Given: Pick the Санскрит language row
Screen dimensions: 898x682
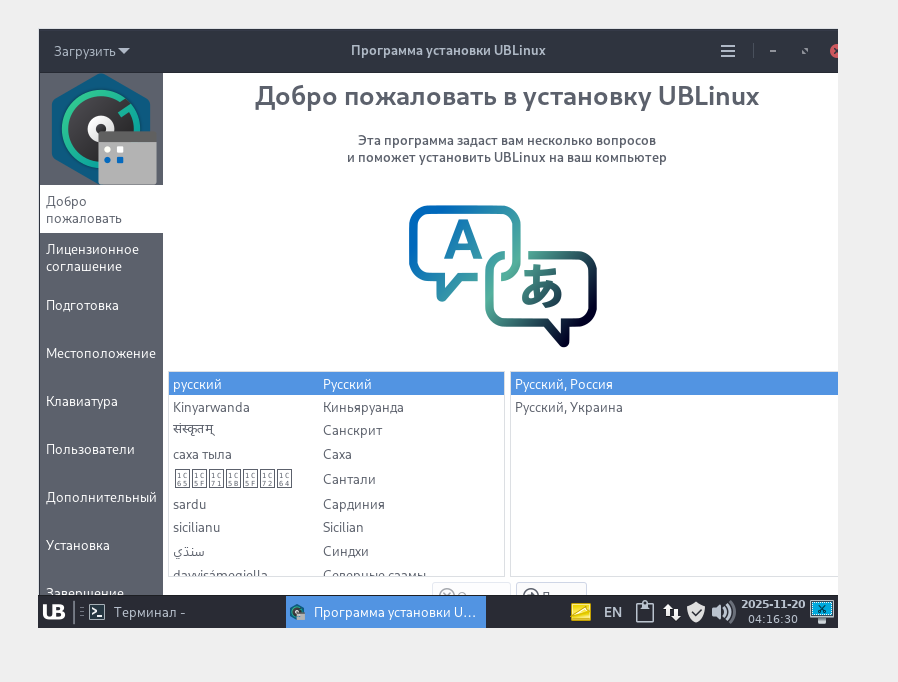Looking at the screenshot, I should tap(336, 430).
